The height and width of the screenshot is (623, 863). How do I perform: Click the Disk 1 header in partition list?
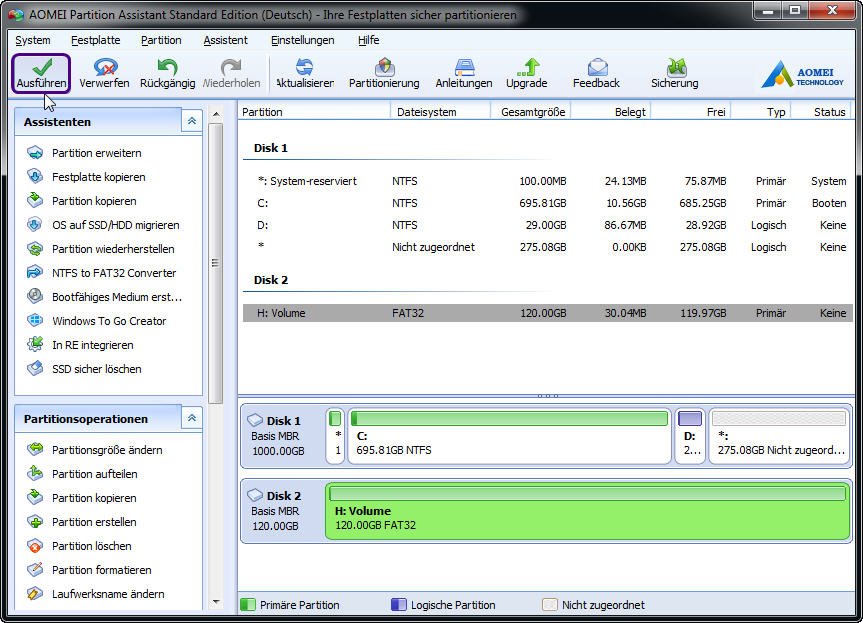[x=271, y=148]
